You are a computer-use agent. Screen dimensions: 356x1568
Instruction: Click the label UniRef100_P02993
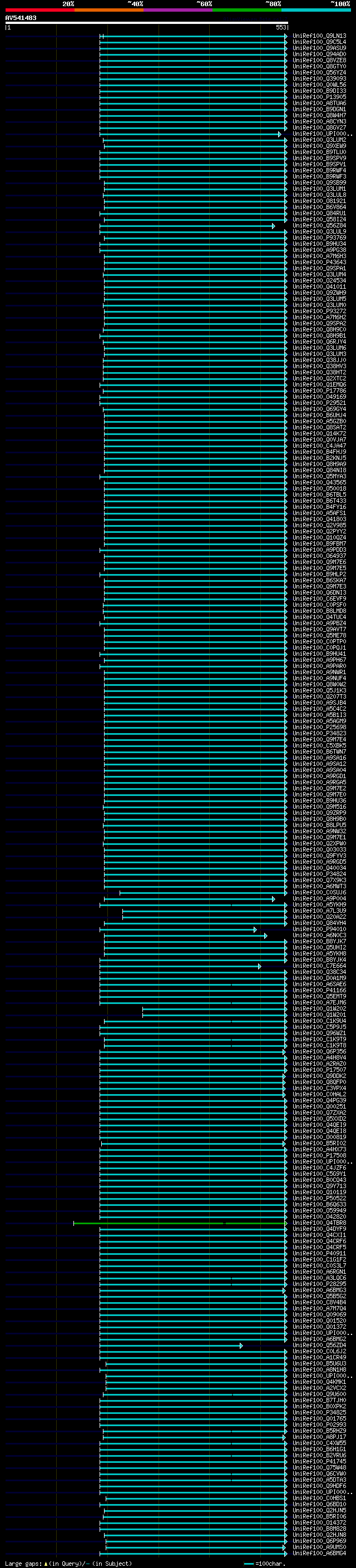click(319, 1425)
